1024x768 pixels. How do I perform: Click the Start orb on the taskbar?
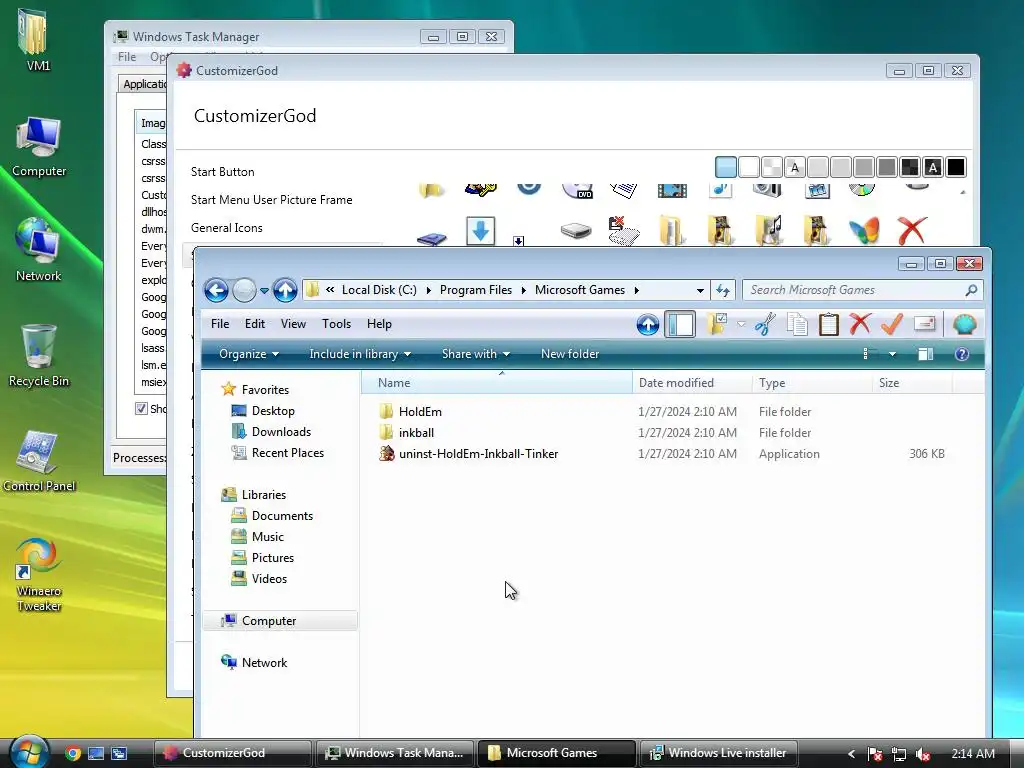pos(27,753)
